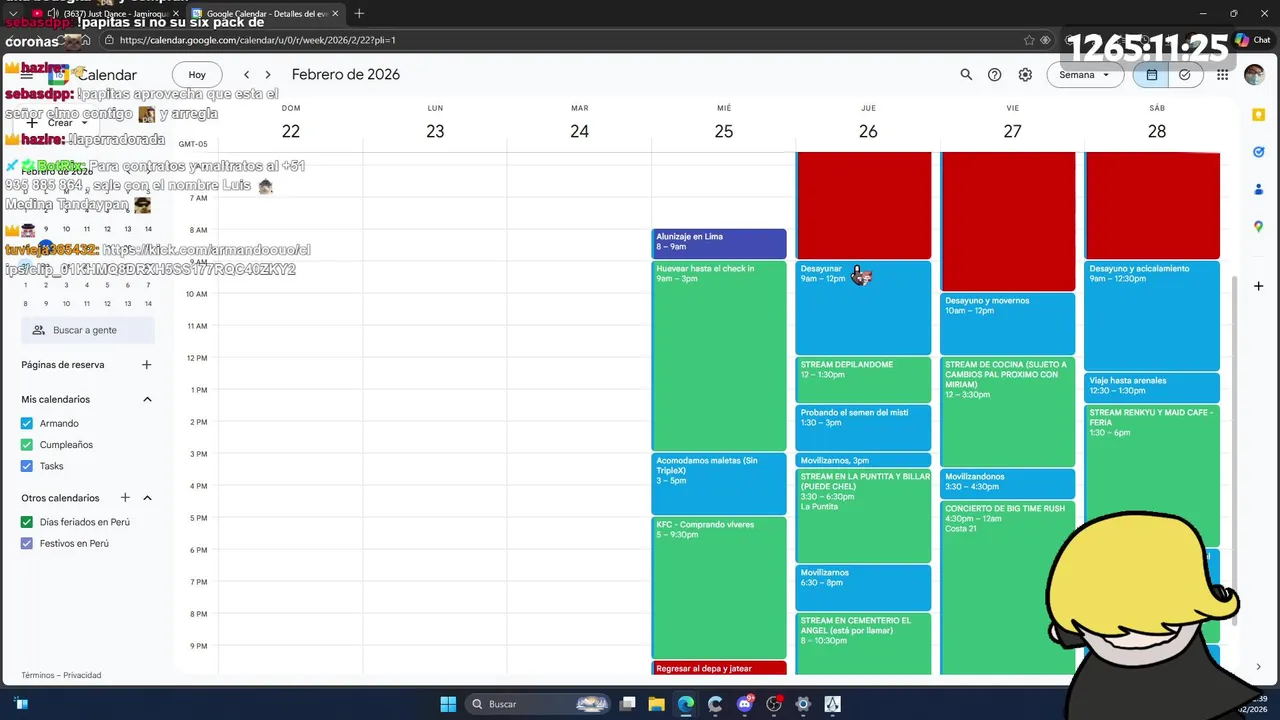
Task: Open the Help question mark menu
Action: [x=995, y=75]
